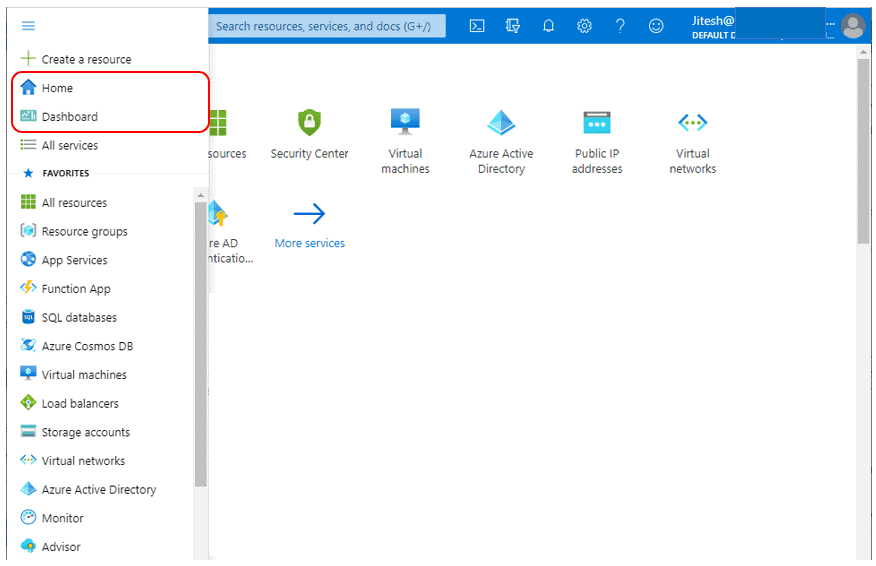Click the Resource groups cube icon
The width and height of the screenshot is (876, 566).
click(x=28, y=230)
